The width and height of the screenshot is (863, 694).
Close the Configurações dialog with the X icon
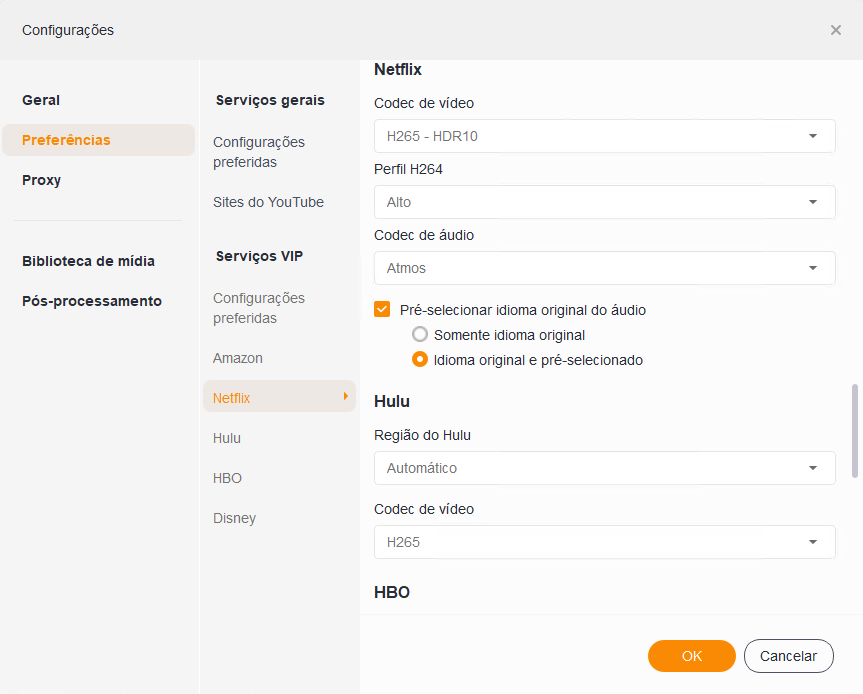(836, 30)
